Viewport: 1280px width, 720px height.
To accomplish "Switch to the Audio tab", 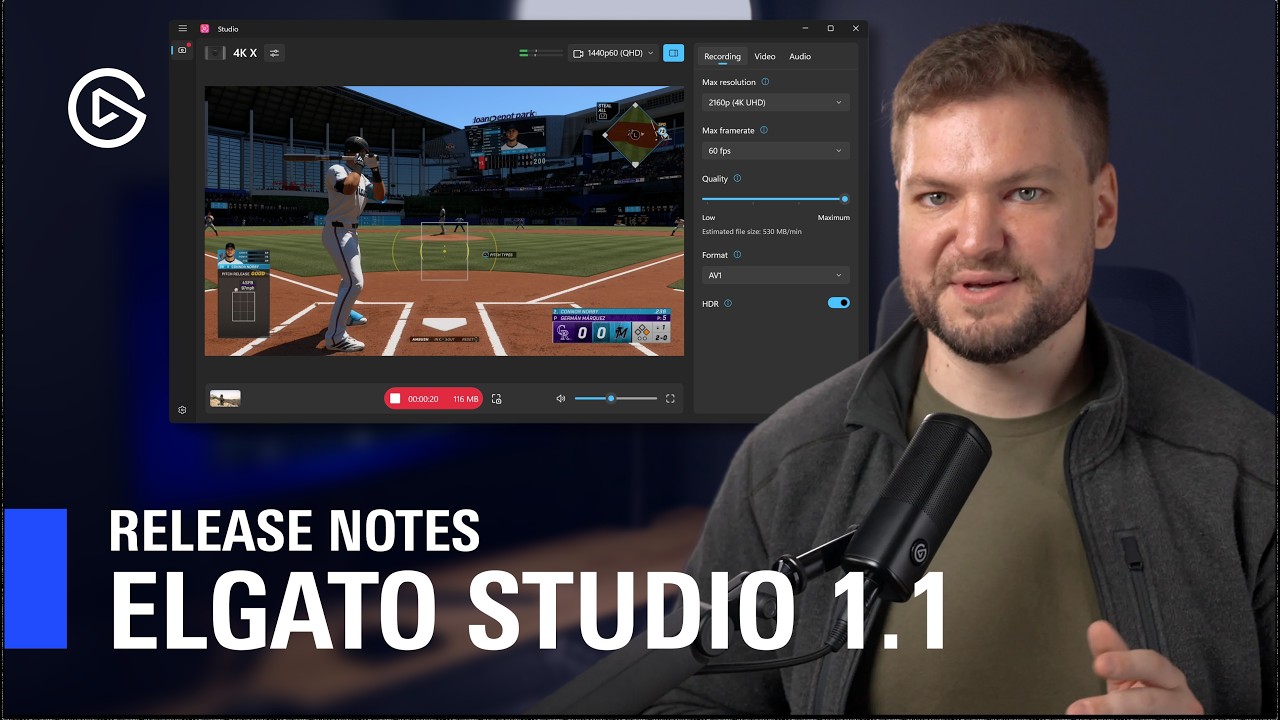I will tap(800, 57).
